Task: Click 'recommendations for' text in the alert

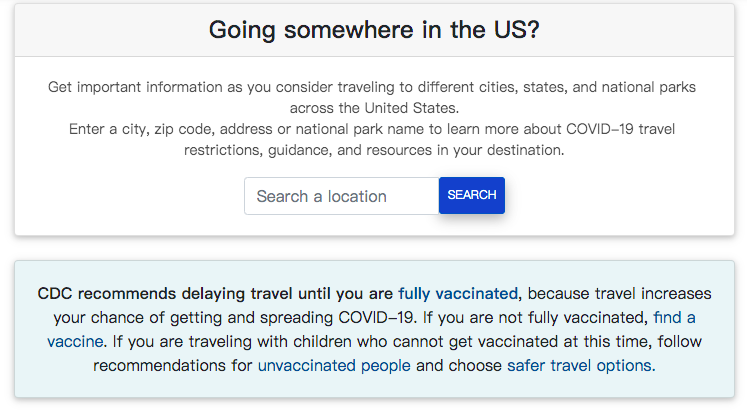Action: 173,366
